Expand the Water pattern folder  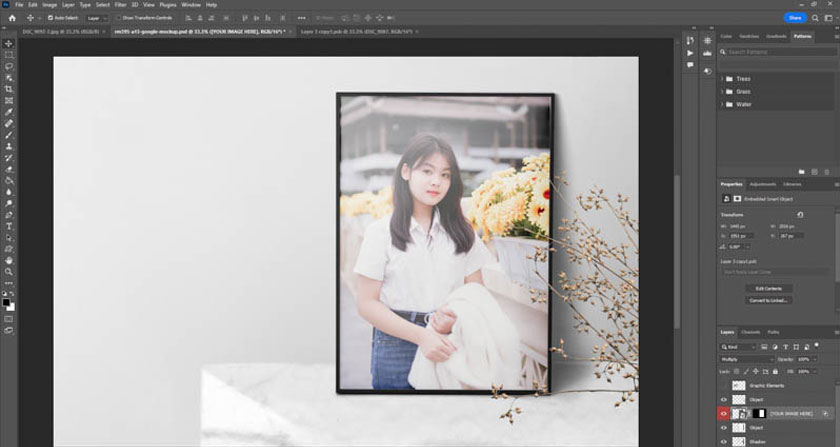pos(723,104)
